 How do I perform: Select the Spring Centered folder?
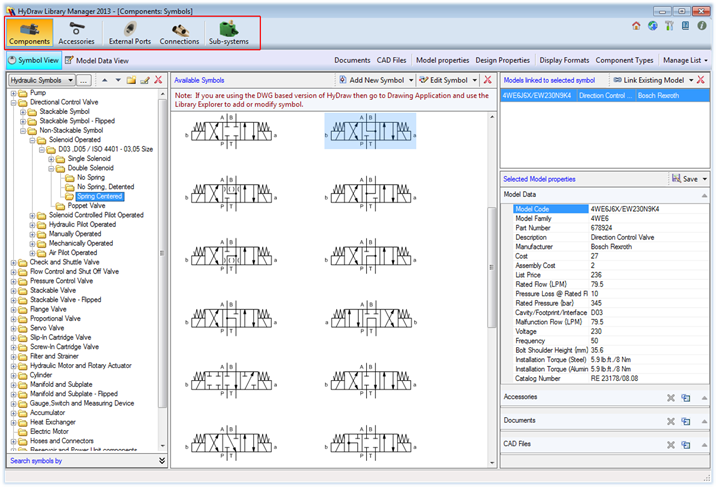pos(100,196)
